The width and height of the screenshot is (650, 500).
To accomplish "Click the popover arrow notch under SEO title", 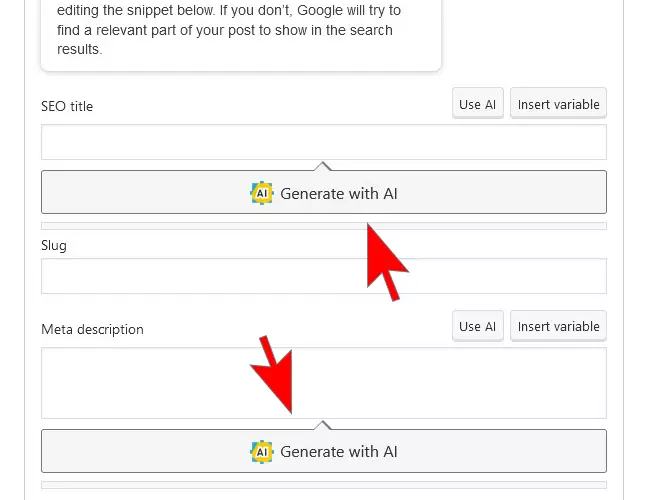I will tap(323, 166).
